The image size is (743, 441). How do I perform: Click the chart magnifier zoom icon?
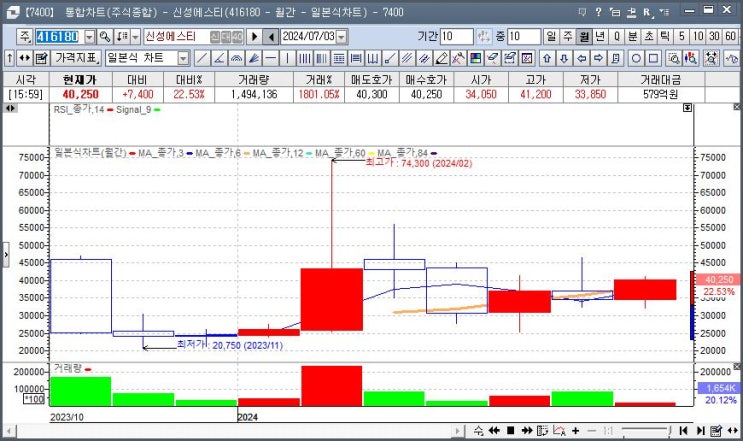(x=673, y=58)
